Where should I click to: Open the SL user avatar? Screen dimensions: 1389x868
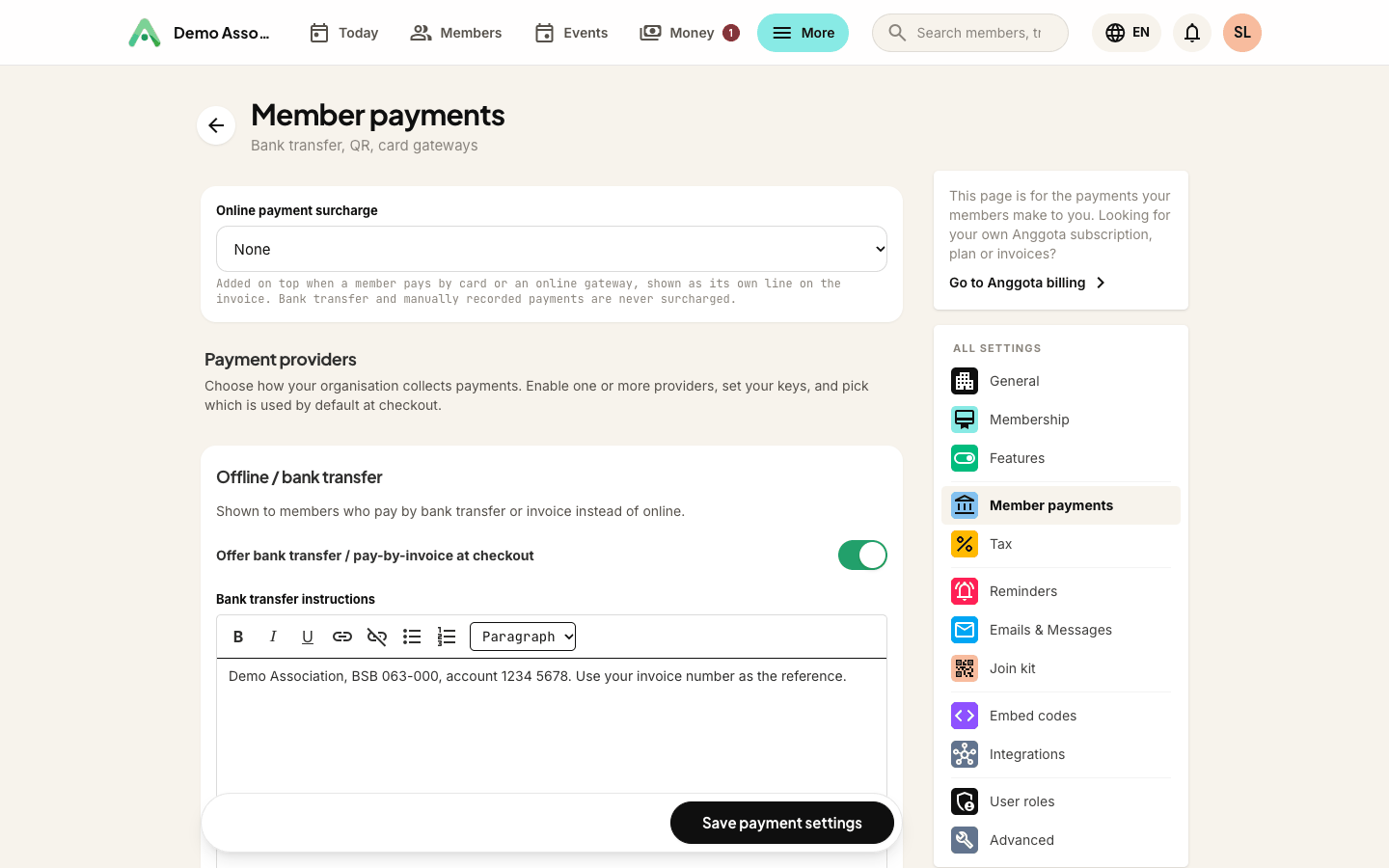pyautogui.click(x=1242, y=33)
